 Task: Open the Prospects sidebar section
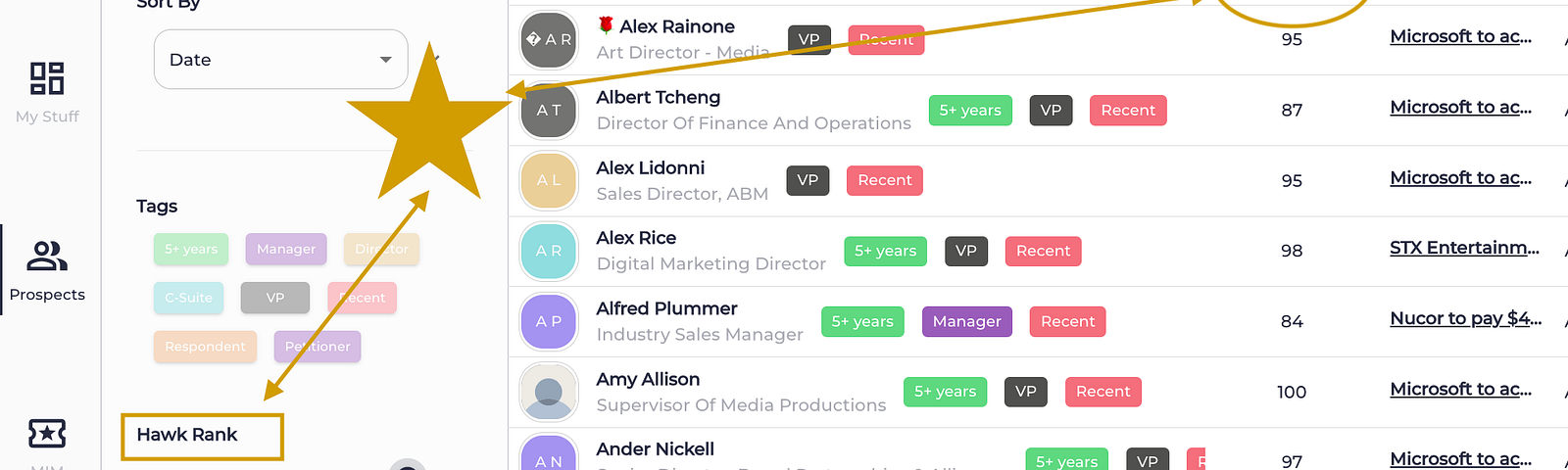click(x=47, y=270)
